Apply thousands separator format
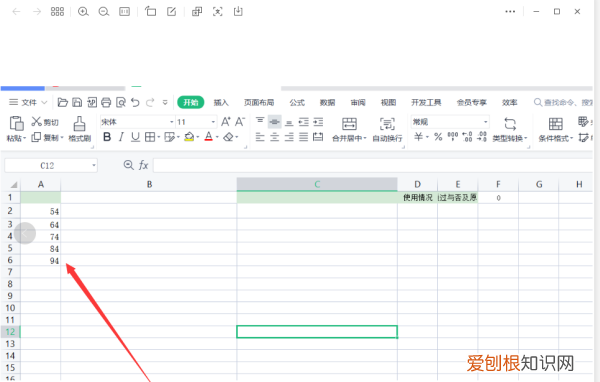Screen dimensions: 600x382 453,137
